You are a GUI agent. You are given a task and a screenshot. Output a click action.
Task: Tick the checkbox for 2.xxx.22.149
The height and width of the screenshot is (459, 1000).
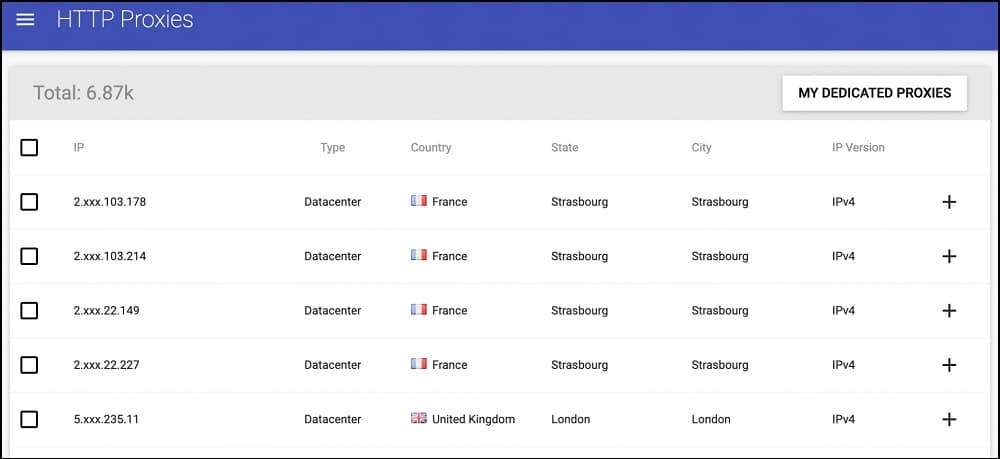pos(29,310)
